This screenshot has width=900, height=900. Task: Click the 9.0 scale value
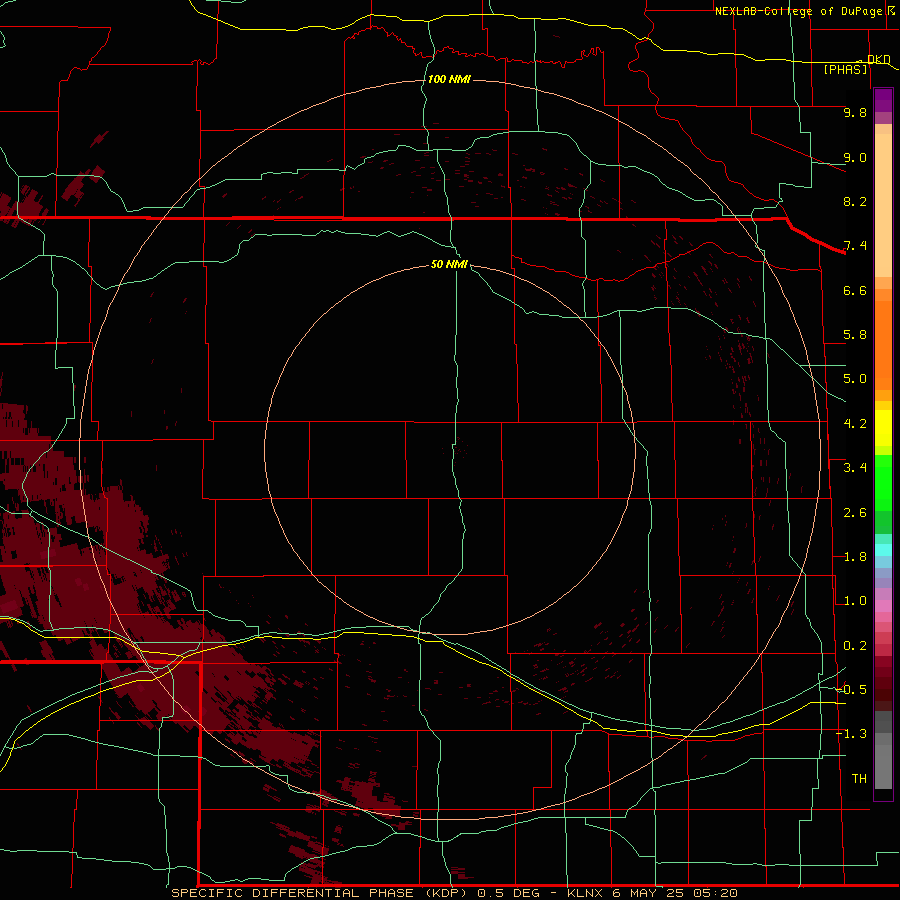tap(855, 157)
